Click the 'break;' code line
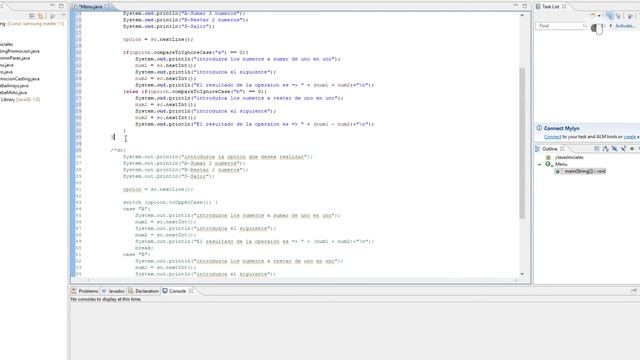This screenshot has width=640, height=360. (x=144, y=248)
